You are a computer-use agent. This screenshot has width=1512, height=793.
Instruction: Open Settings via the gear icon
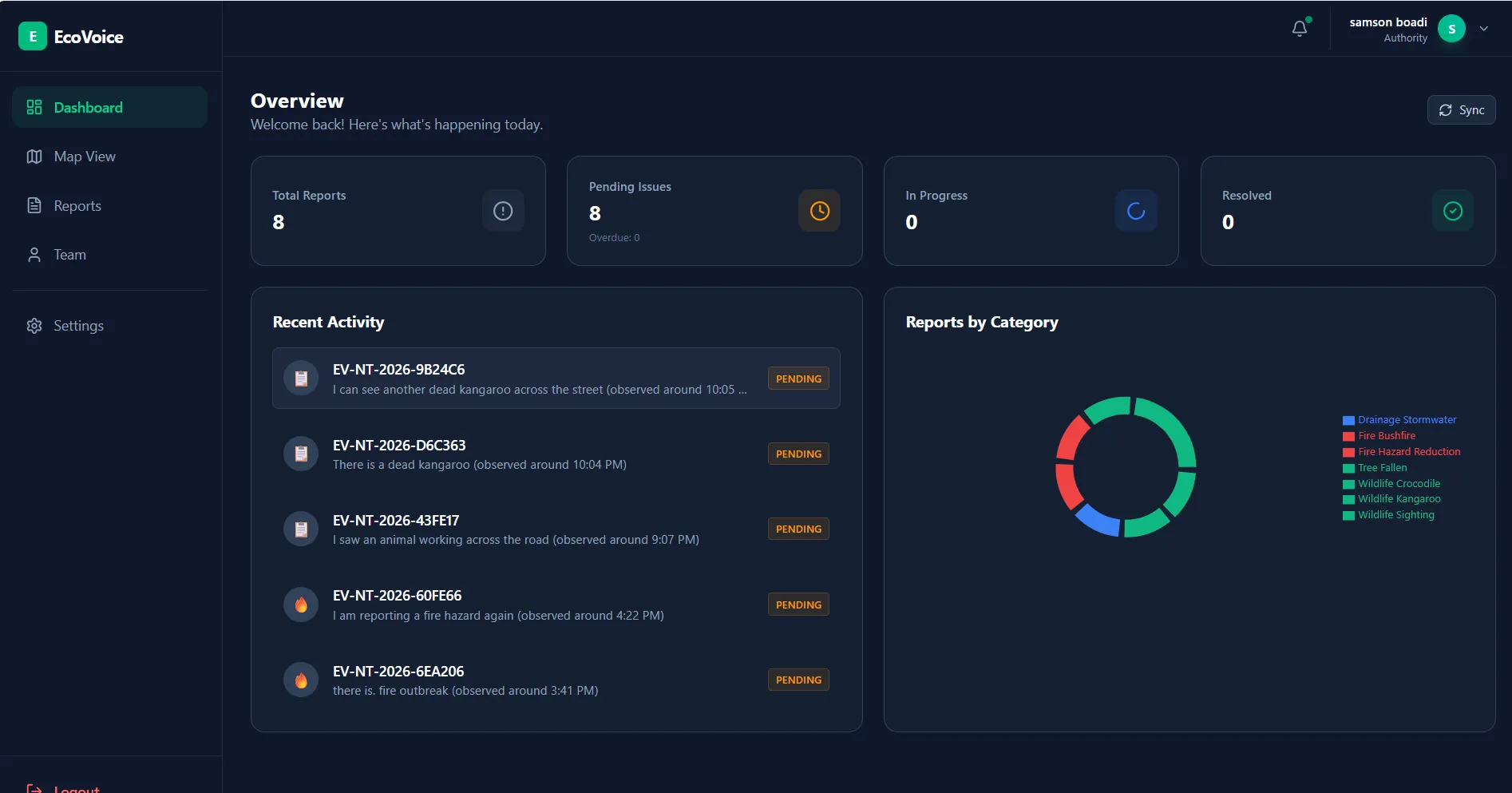(x=34, y=326)
